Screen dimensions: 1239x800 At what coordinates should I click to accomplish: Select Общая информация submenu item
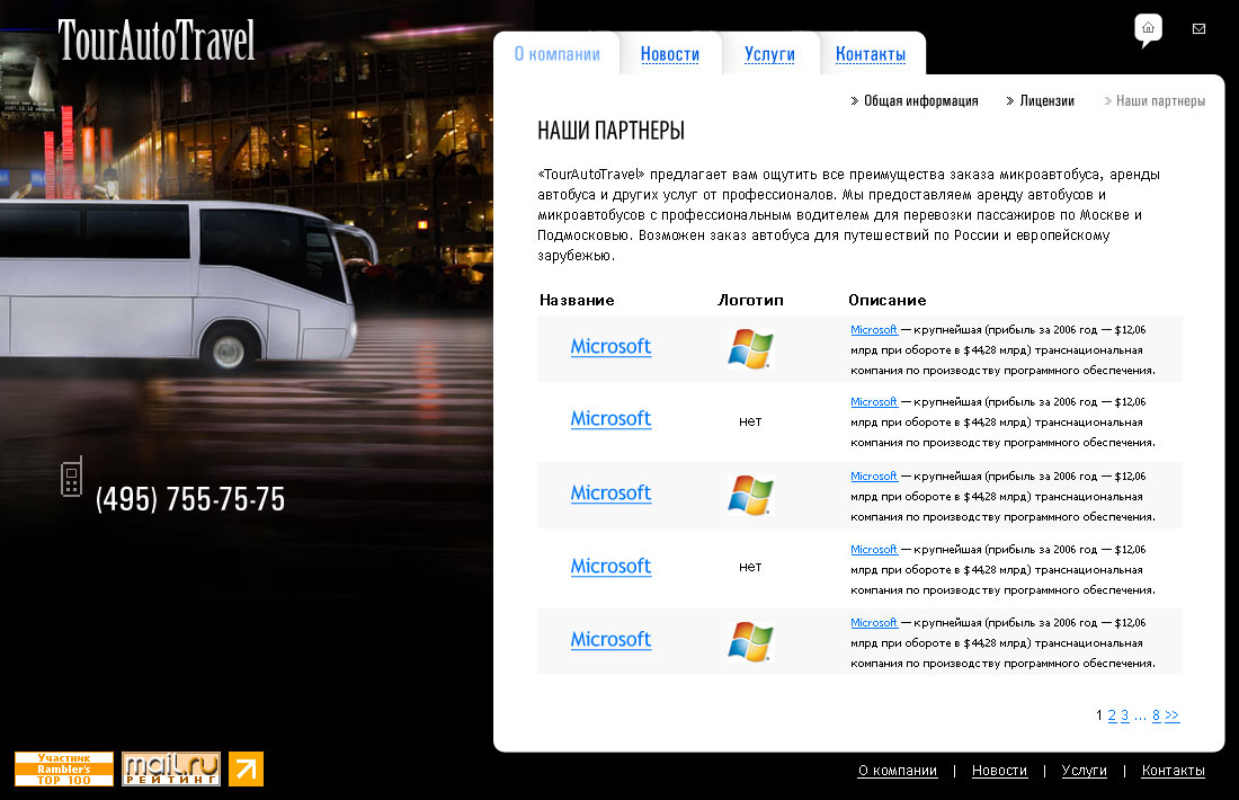coord(920,101)
